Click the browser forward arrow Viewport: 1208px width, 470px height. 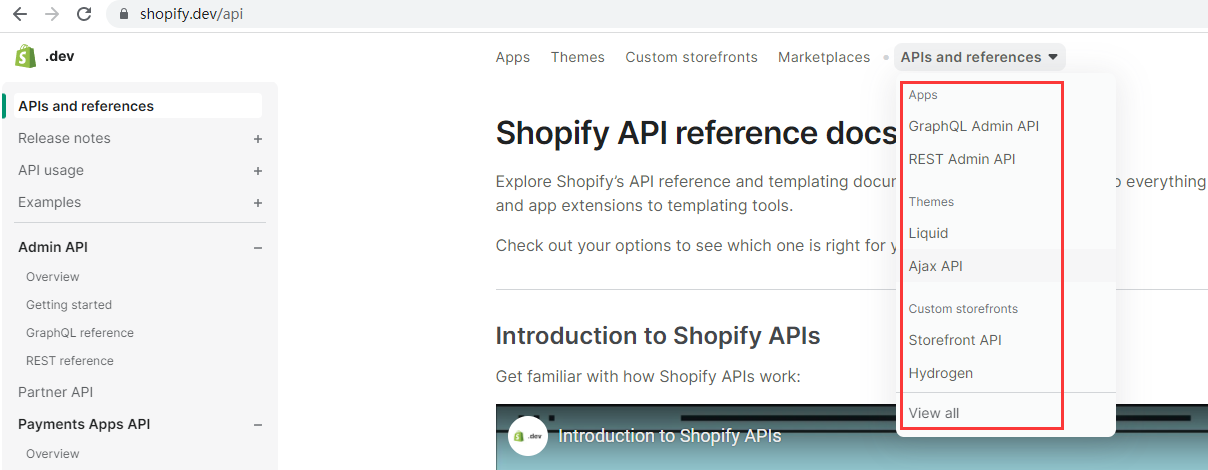point(52,14)
